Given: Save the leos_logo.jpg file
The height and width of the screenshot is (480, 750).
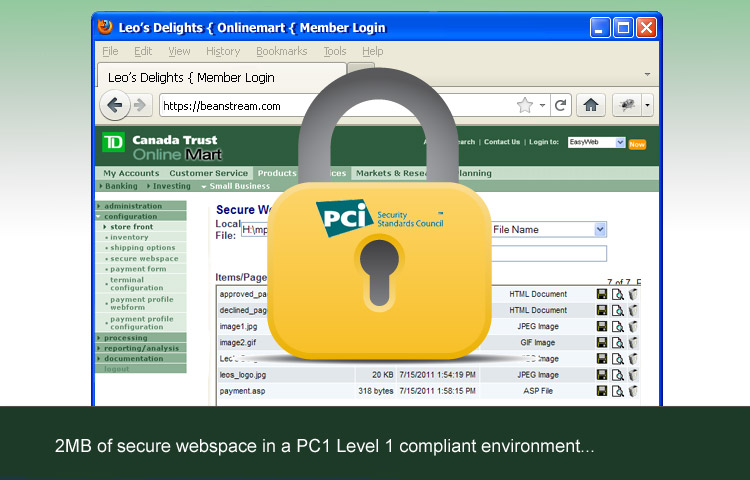Looking at the screenshot, I should 602,374.
